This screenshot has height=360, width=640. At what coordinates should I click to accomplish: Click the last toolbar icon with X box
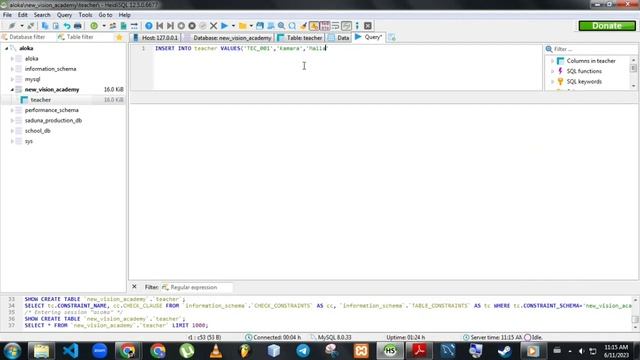click(368, 26)
